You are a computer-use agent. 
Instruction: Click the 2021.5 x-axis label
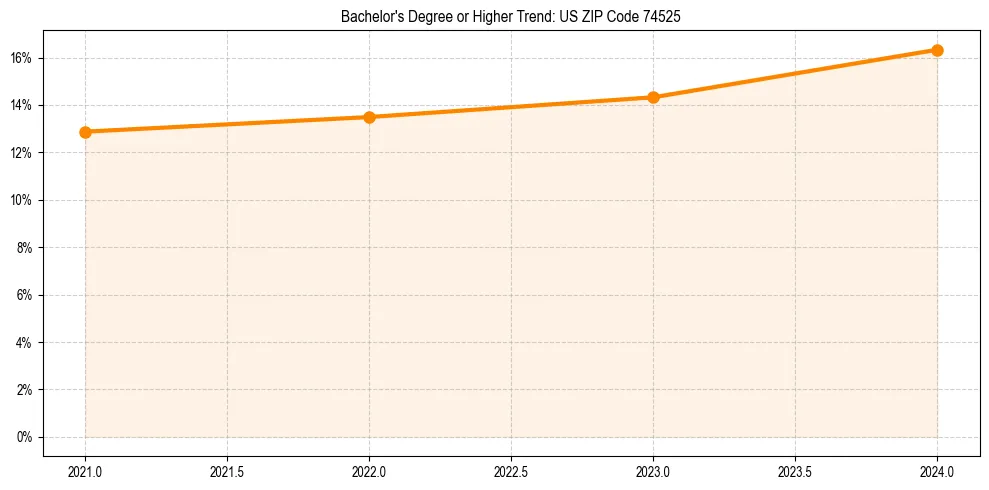pos(227,471)
